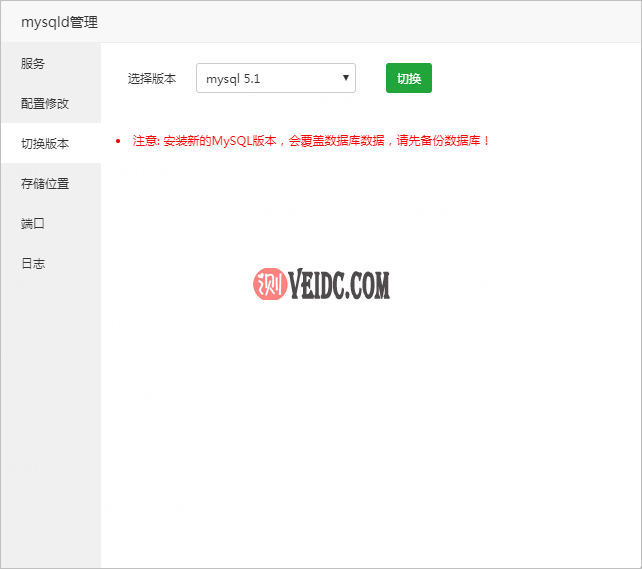642x569 pixels.
Task: Select the 切换版本 sidebar tab
Action: coord(51,143)
